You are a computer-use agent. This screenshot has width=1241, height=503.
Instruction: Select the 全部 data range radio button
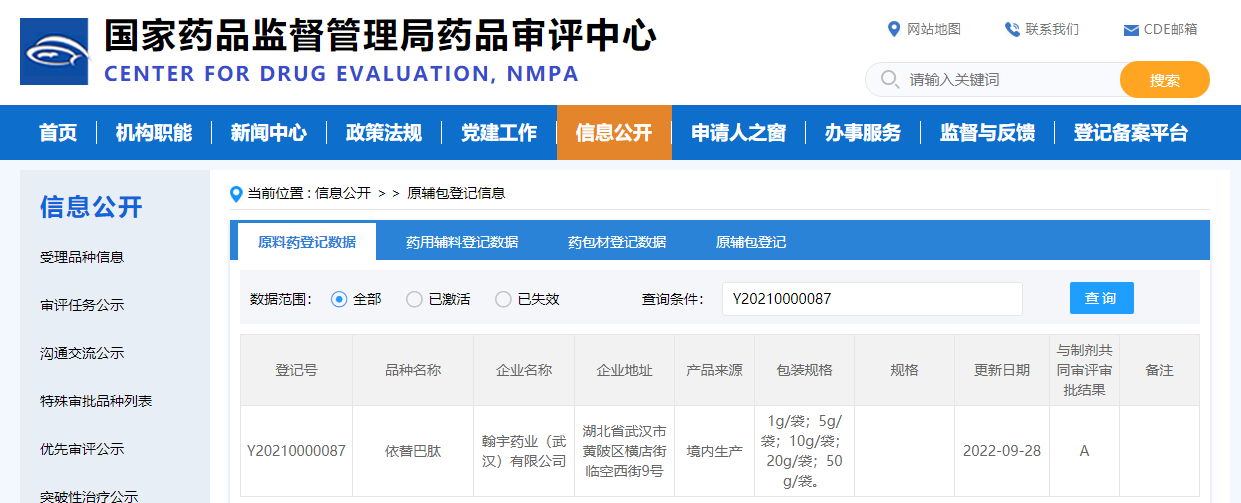(339, 299)
